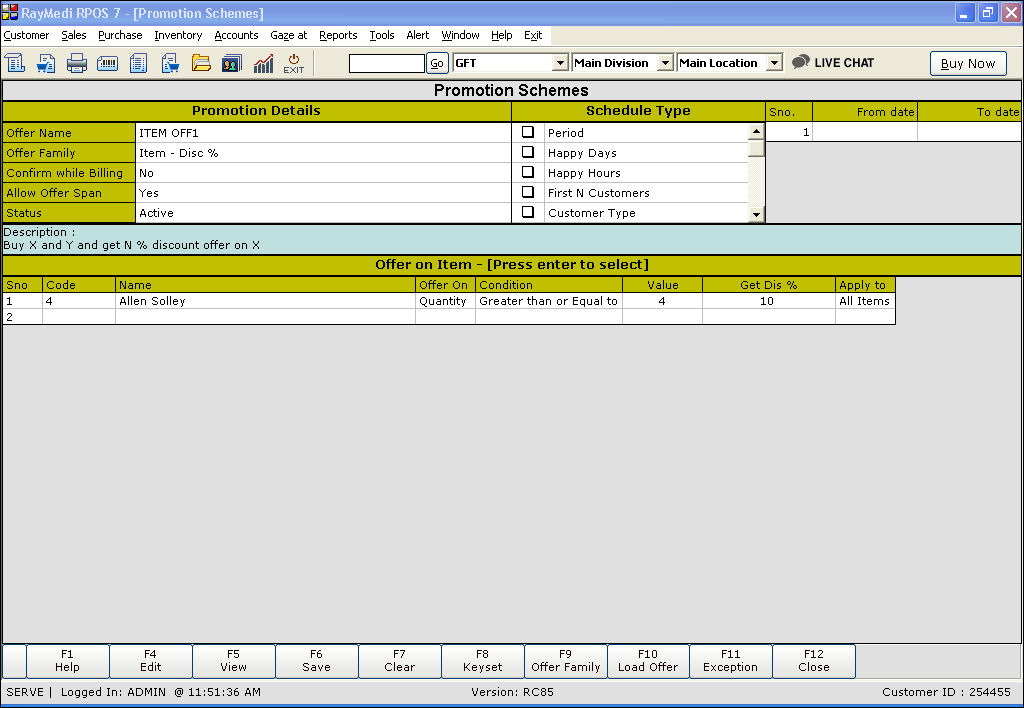Click the Apply to All Items cell
Image resolution: width=1024 pixels, height=708 pixels.
point(865,301)
